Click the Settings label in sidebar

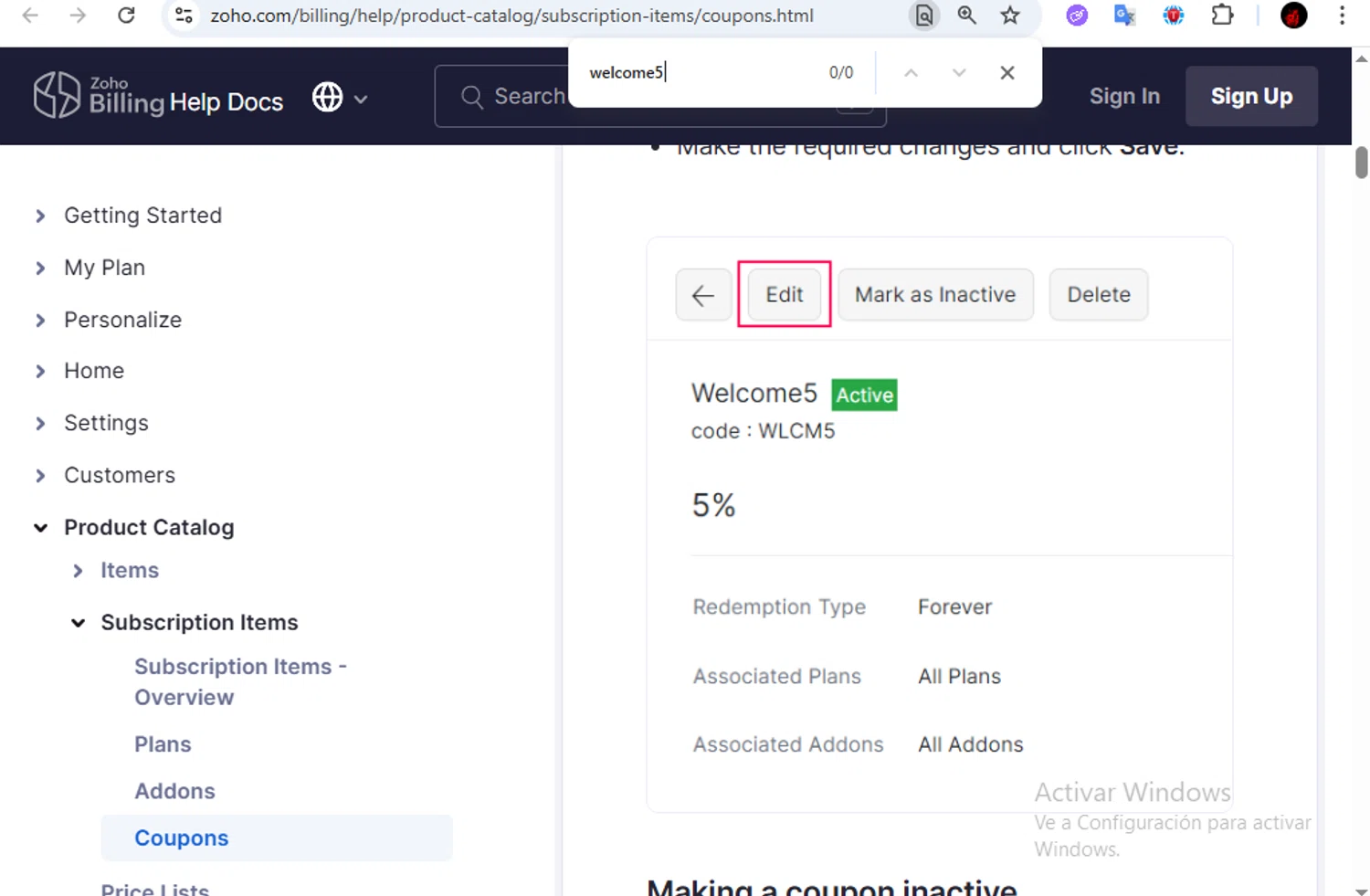point(106,423)
